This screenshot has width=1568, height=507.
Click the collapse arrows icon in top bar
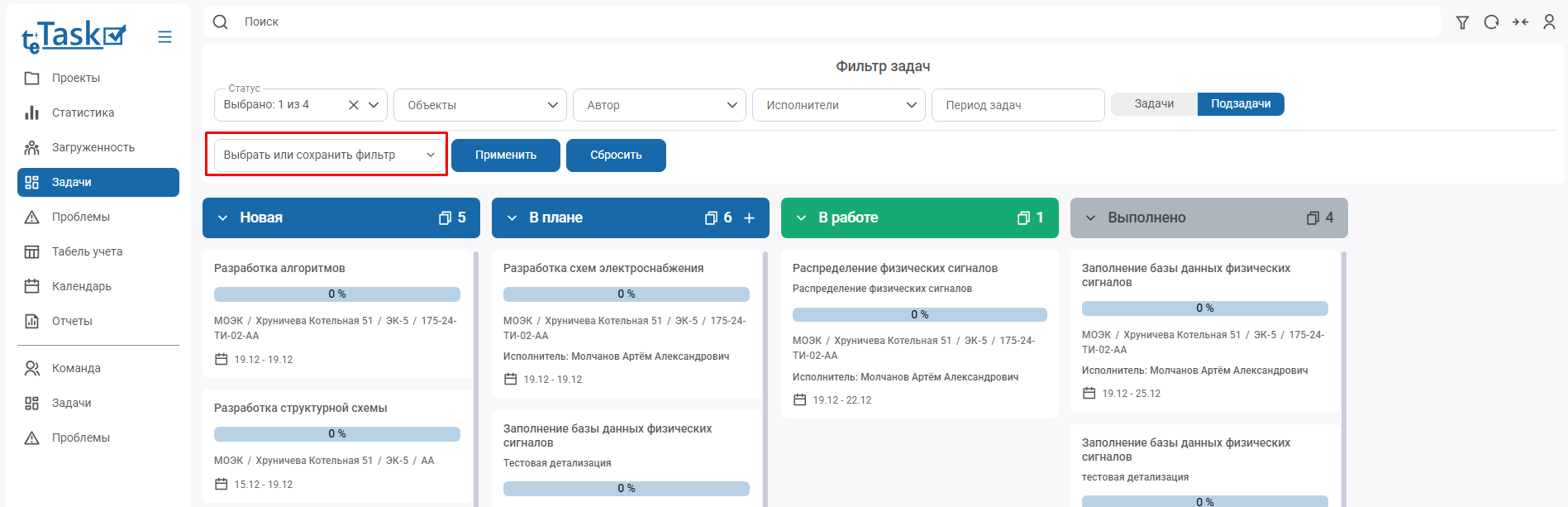click(1520, 22)
